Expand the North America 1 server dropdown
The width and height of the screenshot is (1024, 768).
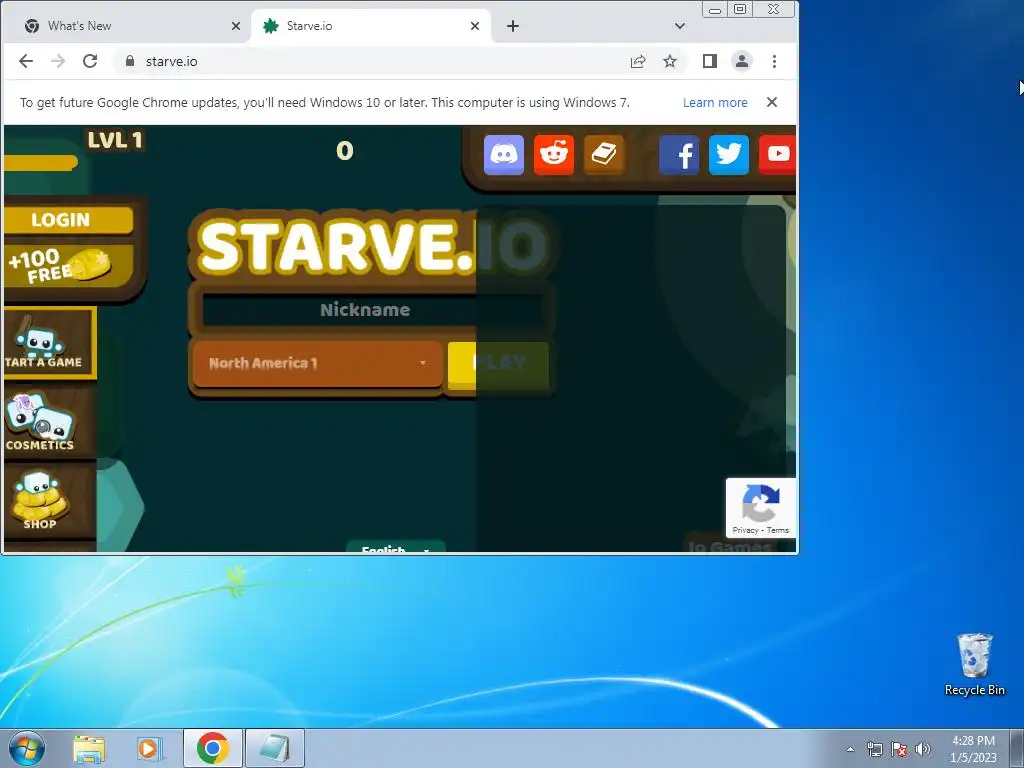pyautogui.click(x=317, y=363)
